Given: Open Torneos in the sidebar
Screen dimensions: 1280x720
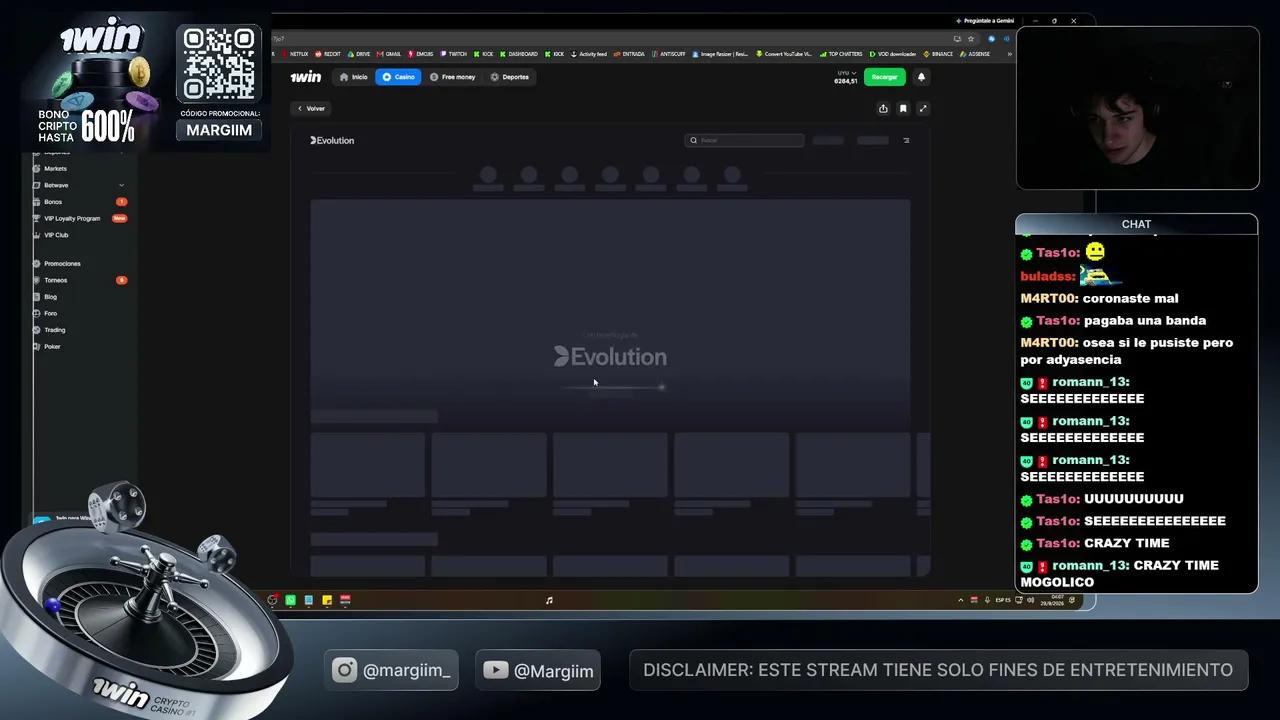Looking at the screenshot, I should [x=56, y=280].
